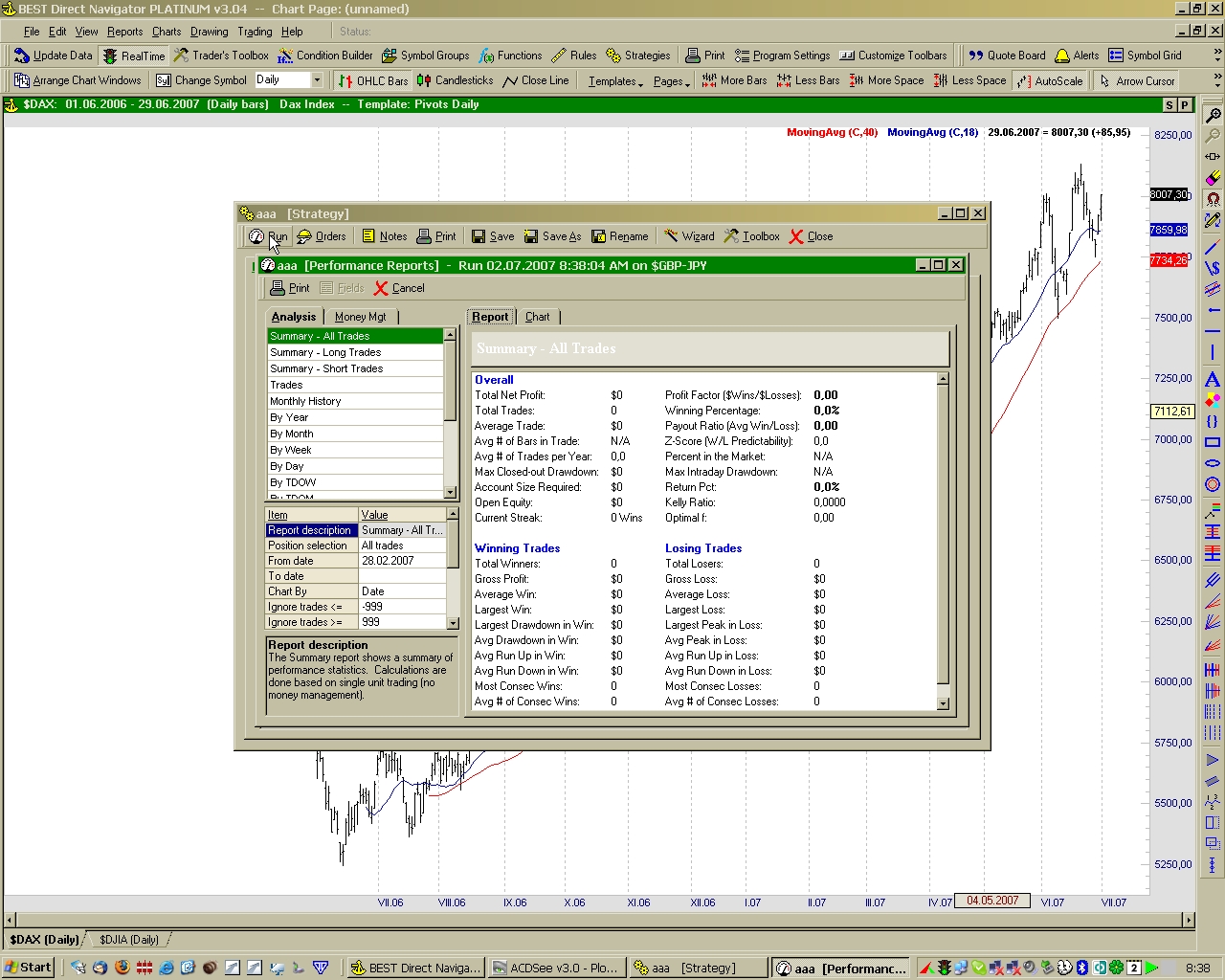This screenshot has height=980, width=1225.
Task: Rename the aaa strategy
Action: (620, 236)
